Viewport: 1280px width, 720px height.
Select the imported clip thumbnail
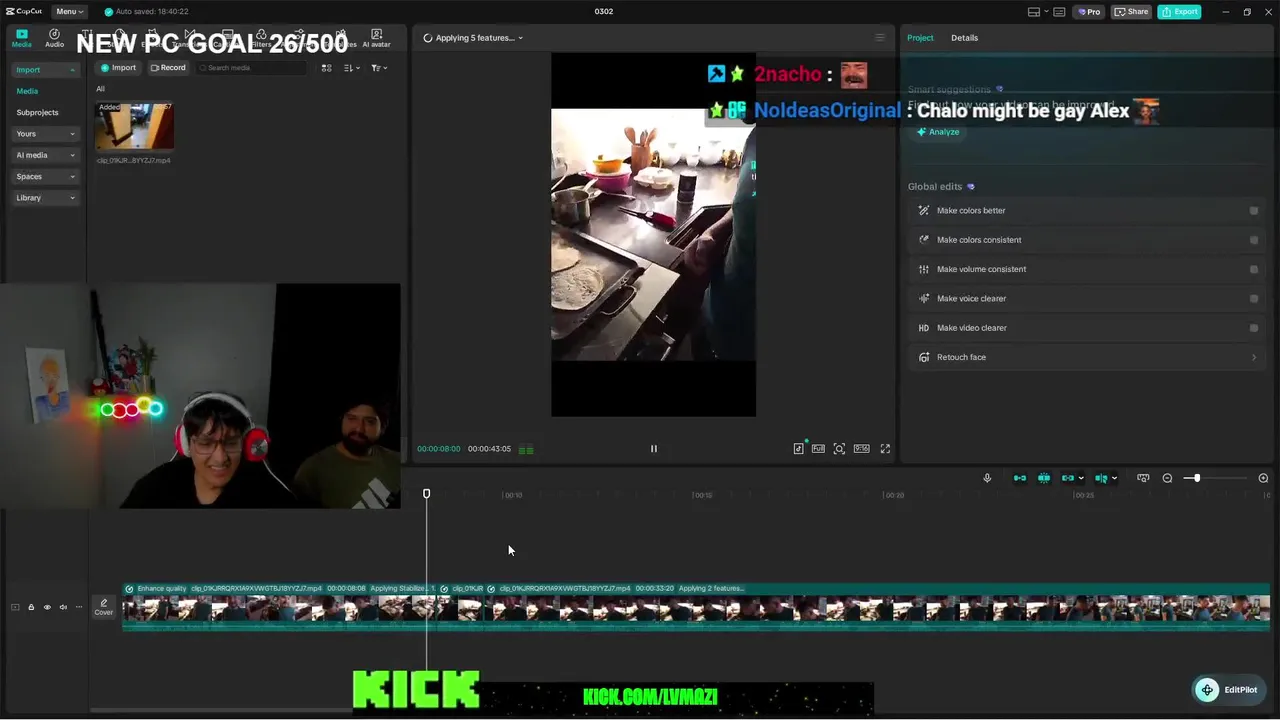tap(134, 127)
